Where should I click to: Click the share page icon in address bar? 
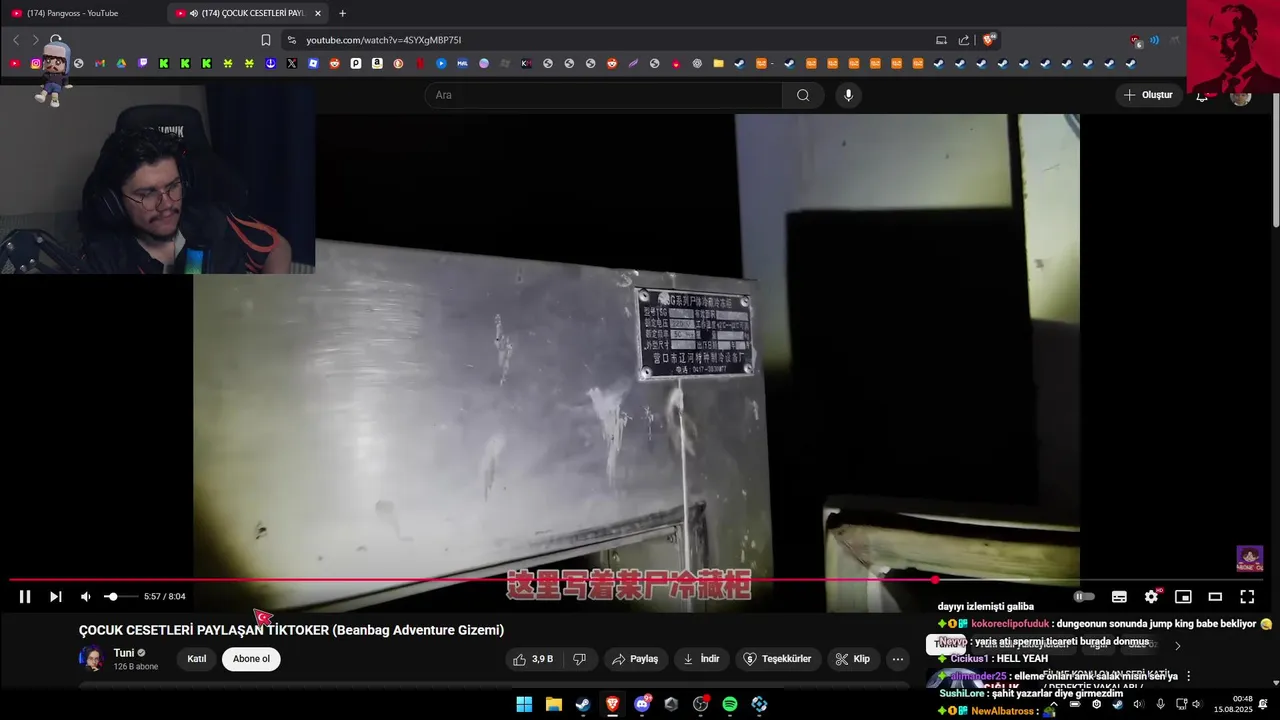(964, 40)
